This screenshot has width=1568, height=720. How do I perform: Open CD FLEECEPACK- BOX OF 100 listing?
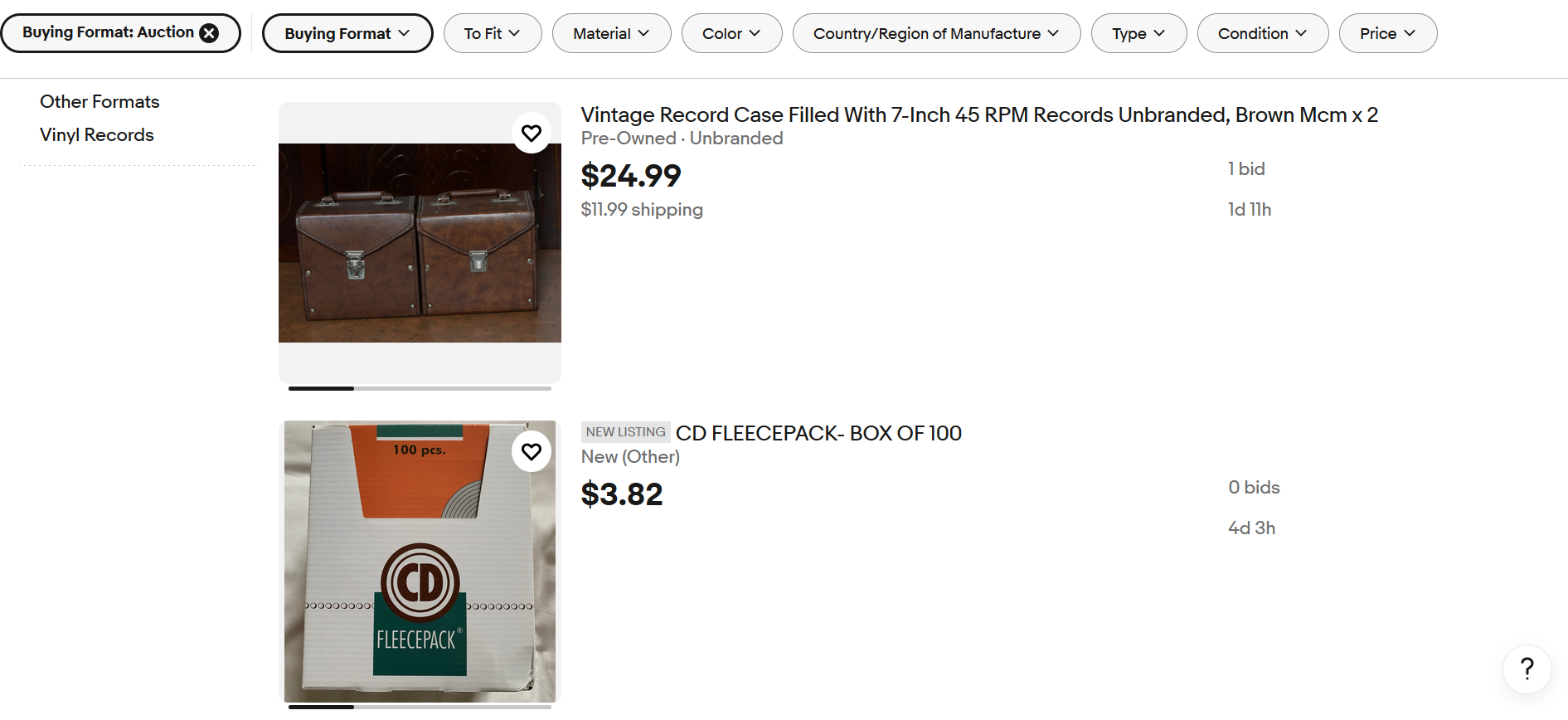[x=818, y=433]
